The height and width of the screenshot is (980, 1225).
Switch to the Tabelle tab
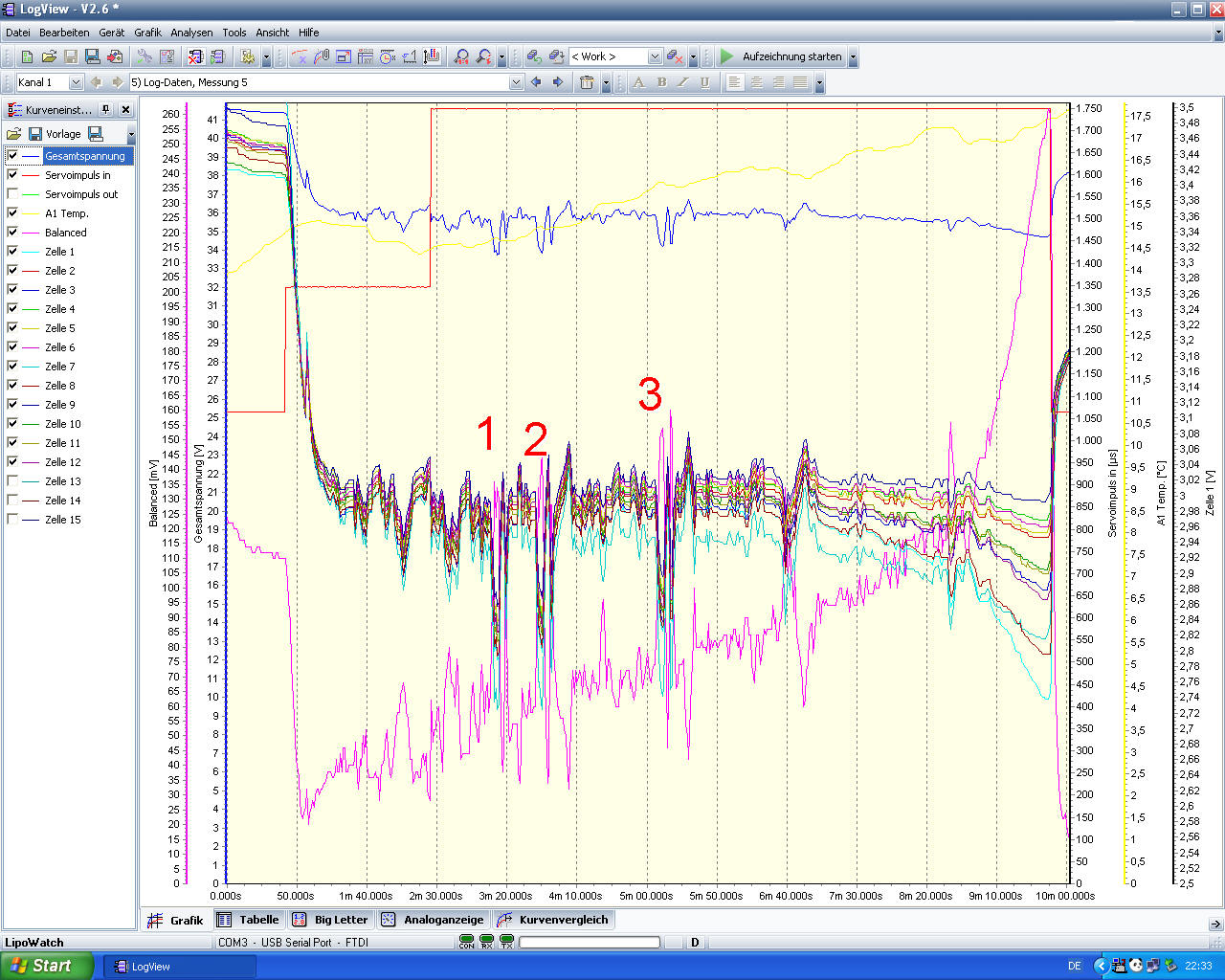point(249,920)
